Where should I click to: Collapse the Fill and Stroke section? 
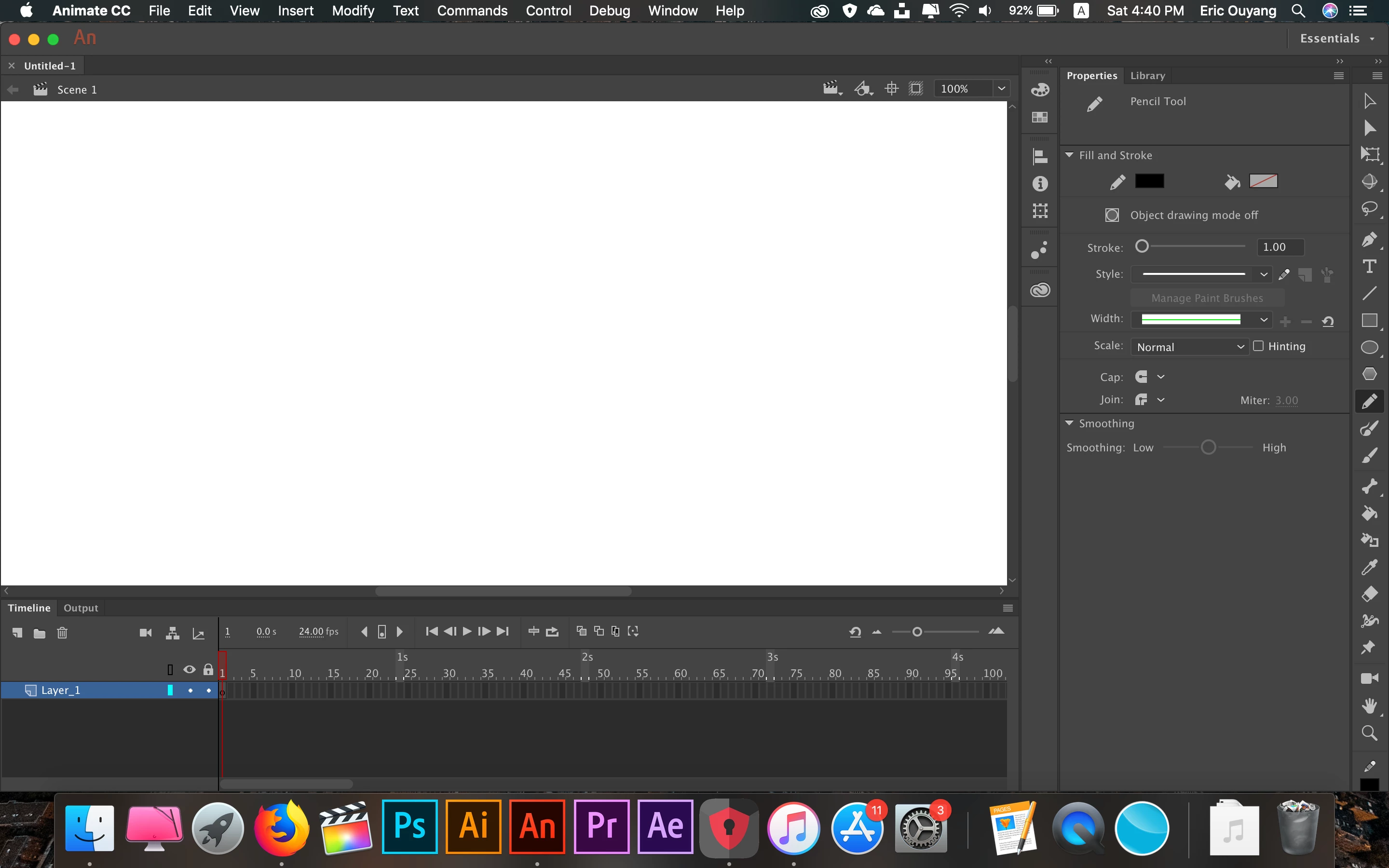pos(1069,155)
